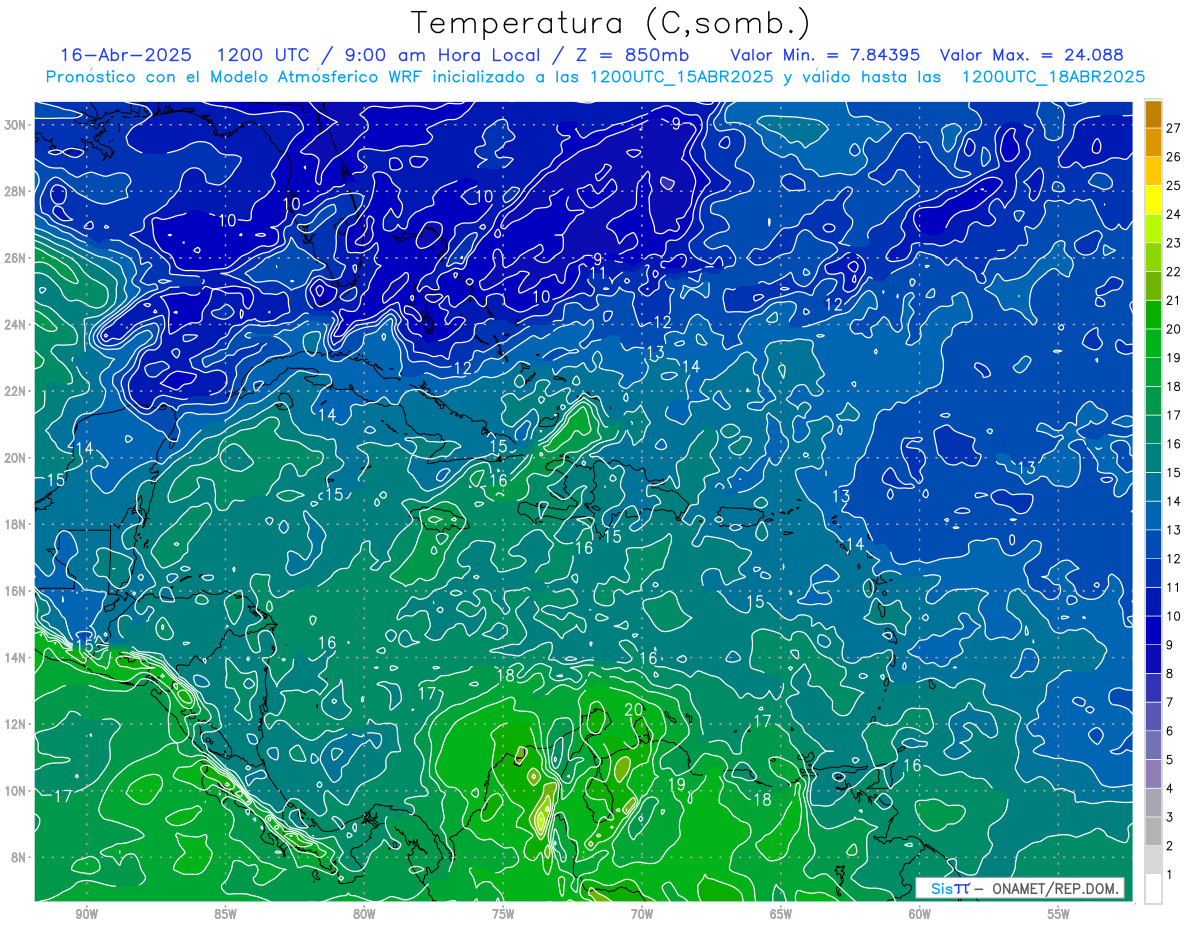Click the number 1 on the color legend
Viewport: 1200px width, 927px height.
[x=1171, y=875]
